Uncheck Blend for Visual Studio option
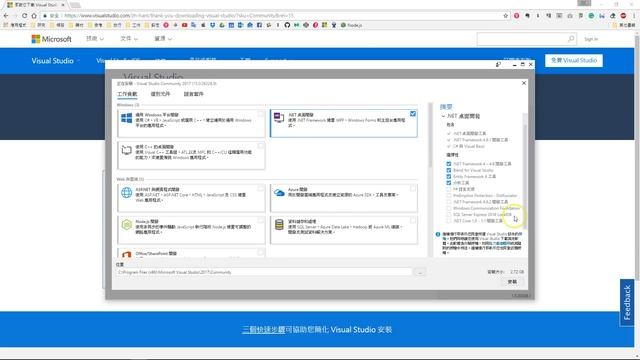The image size is (640, 360). pos(449,170)
